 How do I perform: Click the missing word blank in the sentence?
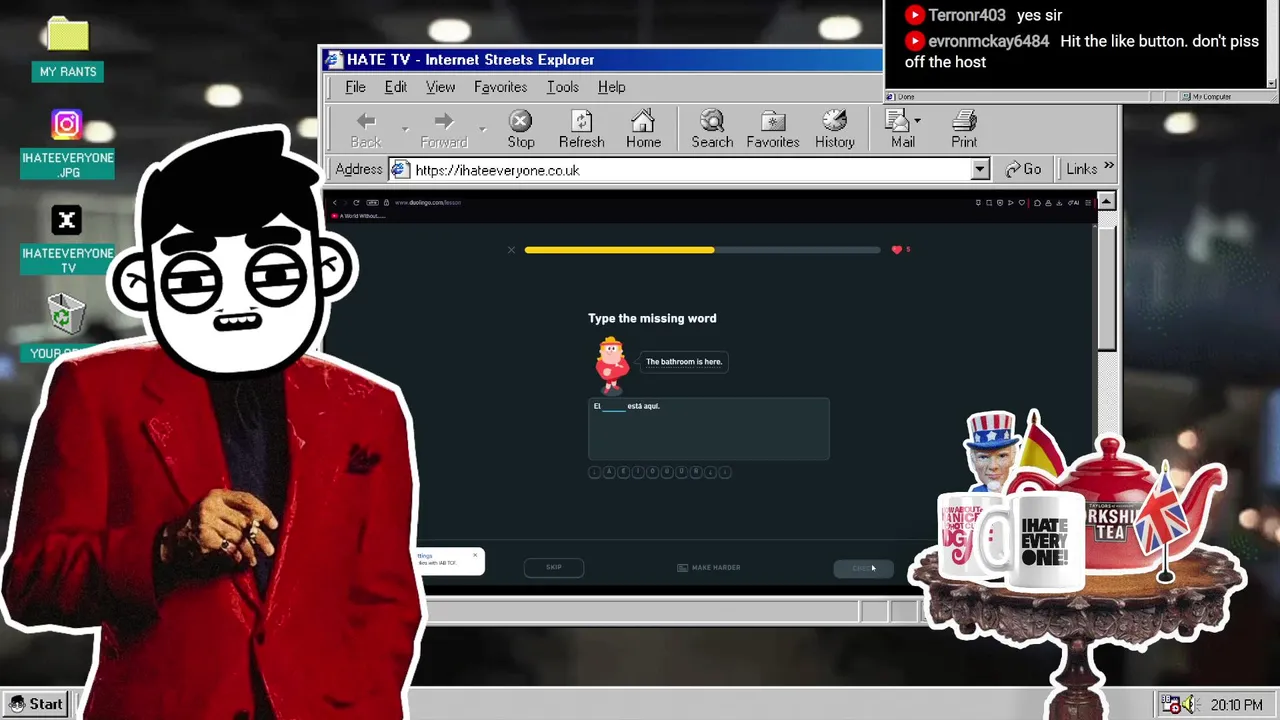(614, 407)
